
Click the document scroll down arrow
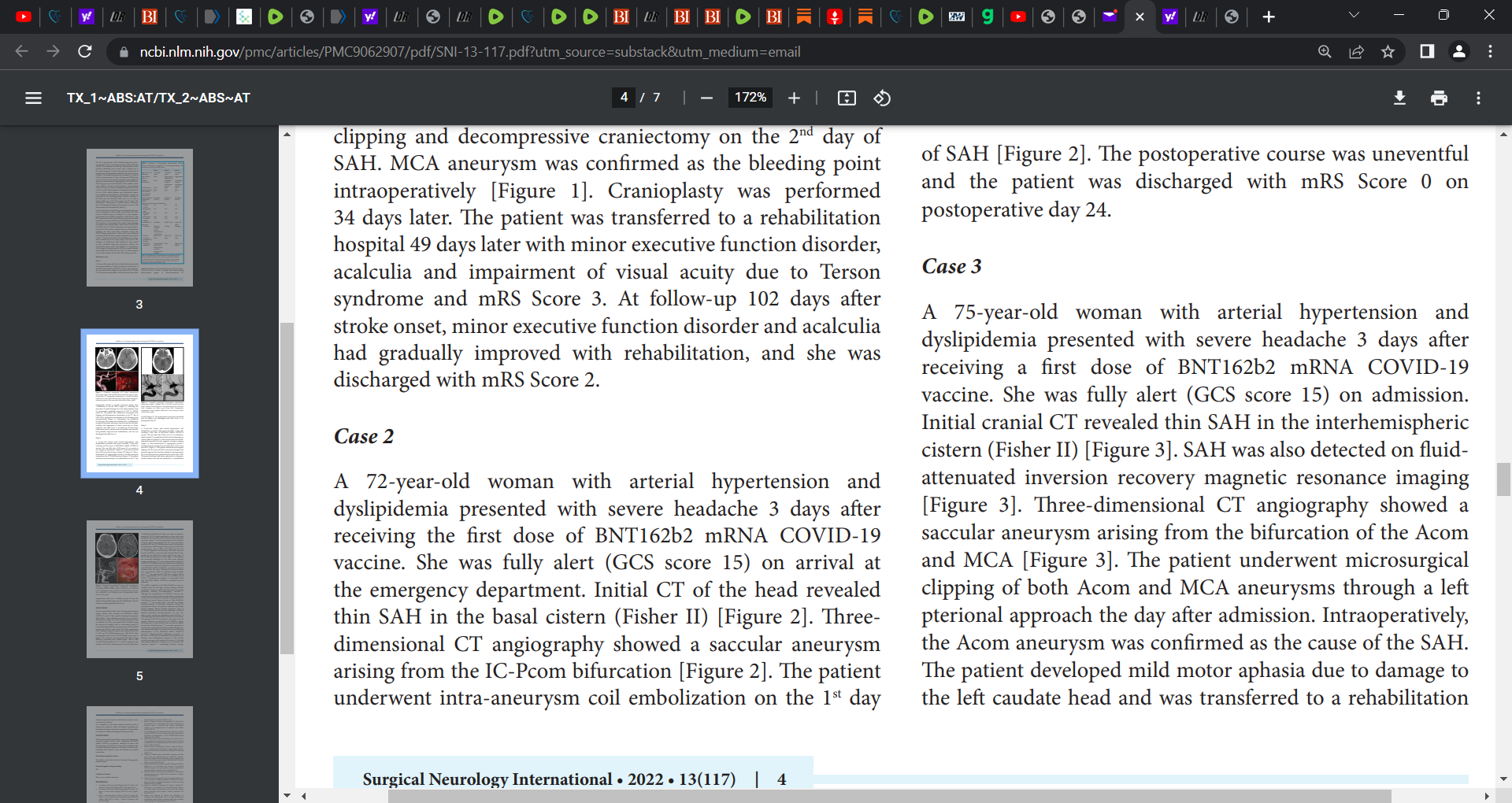(1503, 779)
